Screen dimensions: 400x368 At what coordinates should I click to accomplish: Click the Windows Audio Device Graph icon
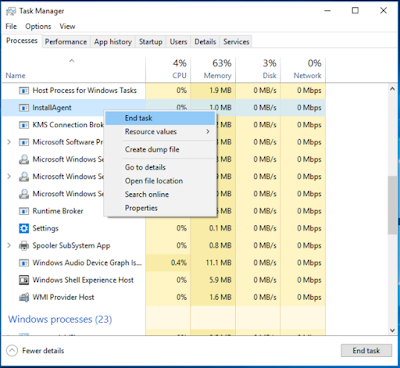(24, 263)
